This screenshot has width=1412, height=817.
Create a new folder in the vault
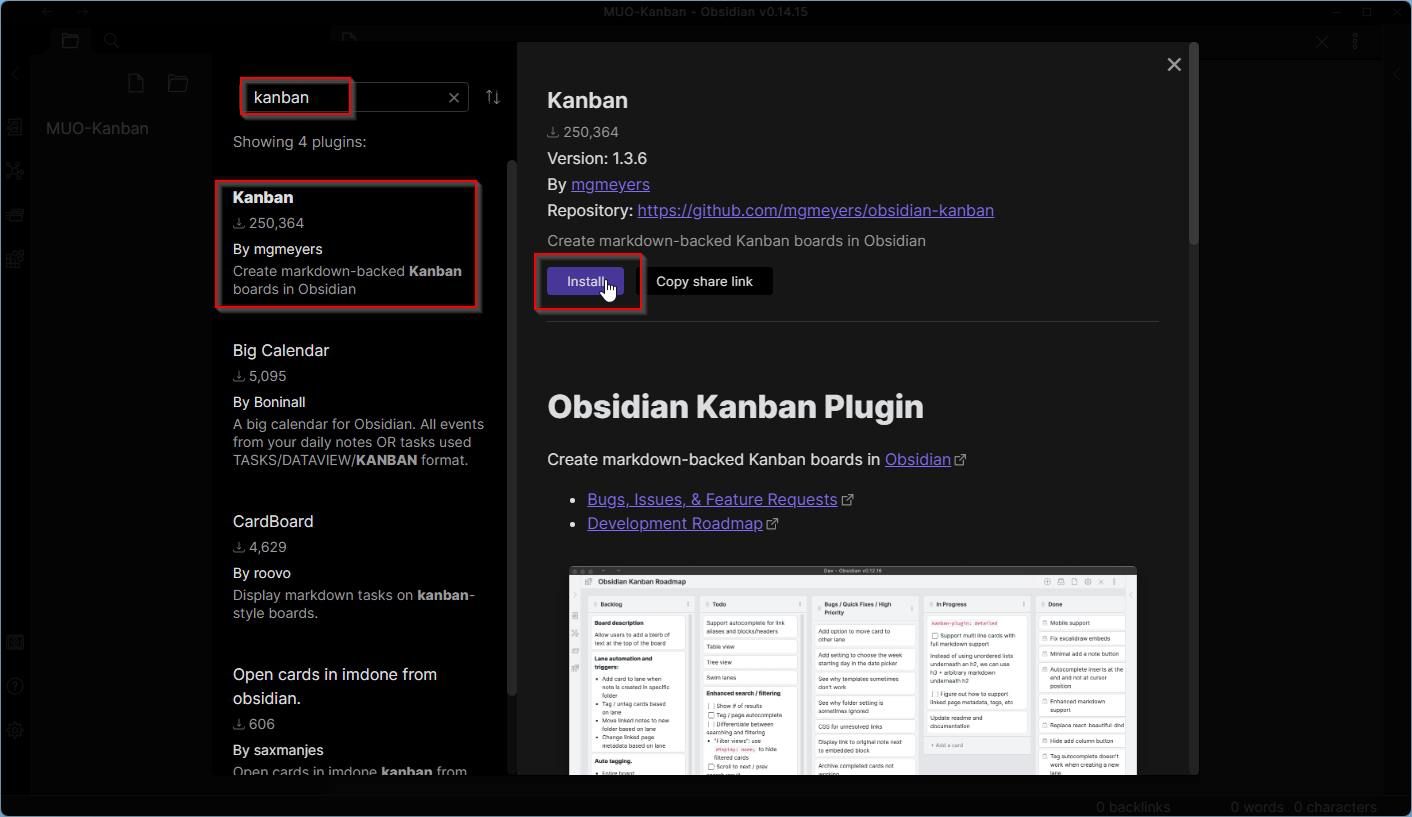pos(177,83)
